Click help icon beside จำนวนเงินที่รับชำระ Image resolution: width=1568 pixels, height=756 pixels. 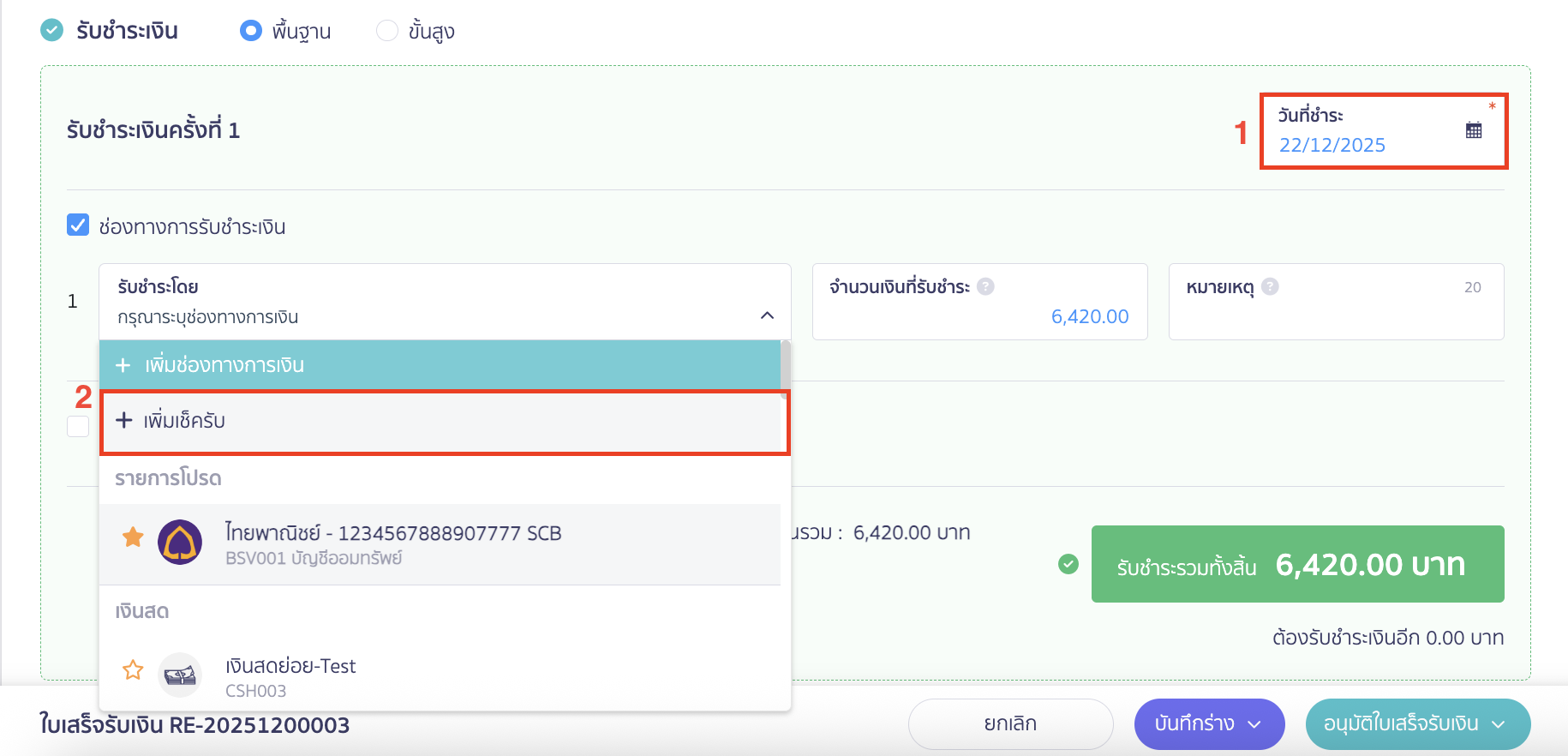tap(987, 286)
